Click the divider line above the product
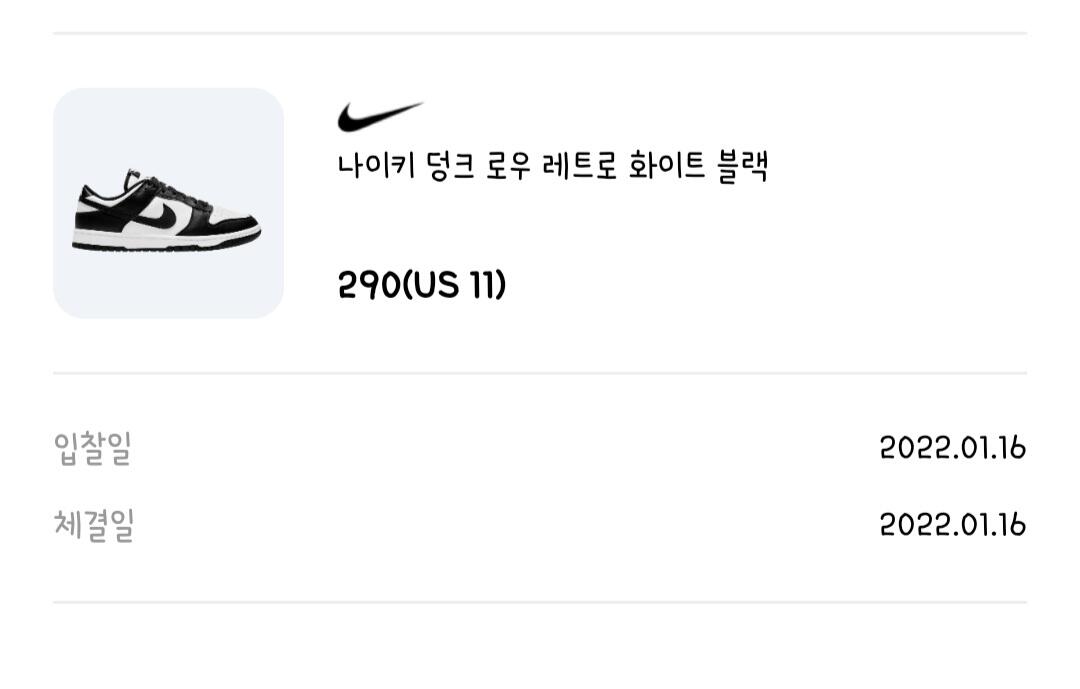 (x=540, y=33)
